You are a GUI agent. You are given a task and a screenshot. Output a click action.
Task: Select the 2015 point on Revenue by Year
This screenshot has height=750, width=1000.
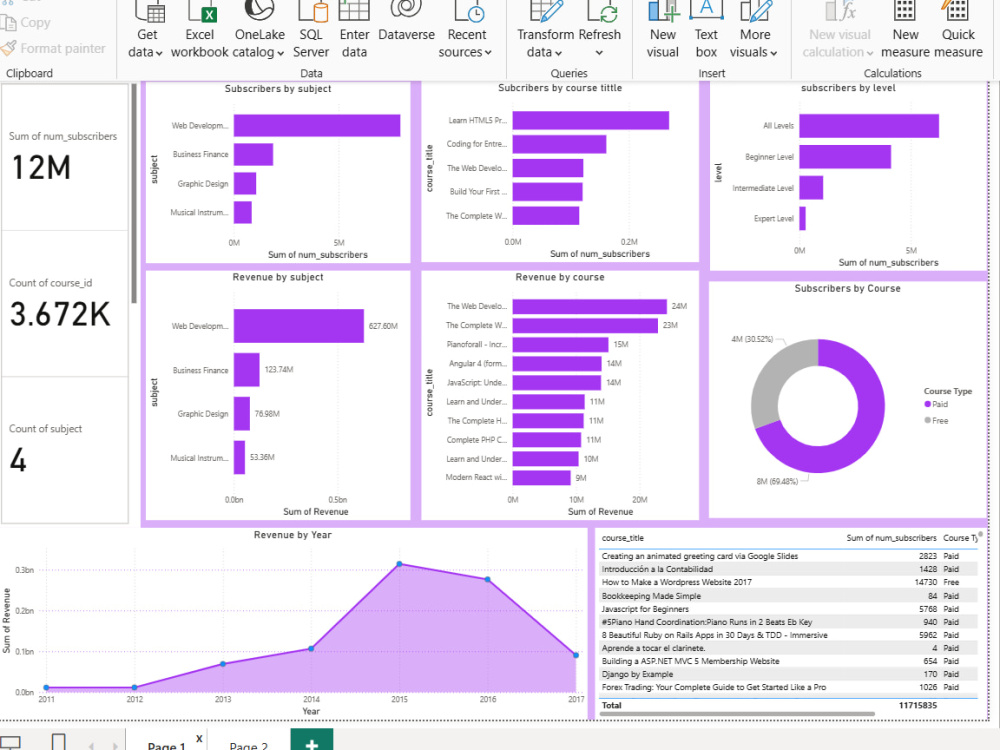[x=399, y=564]
